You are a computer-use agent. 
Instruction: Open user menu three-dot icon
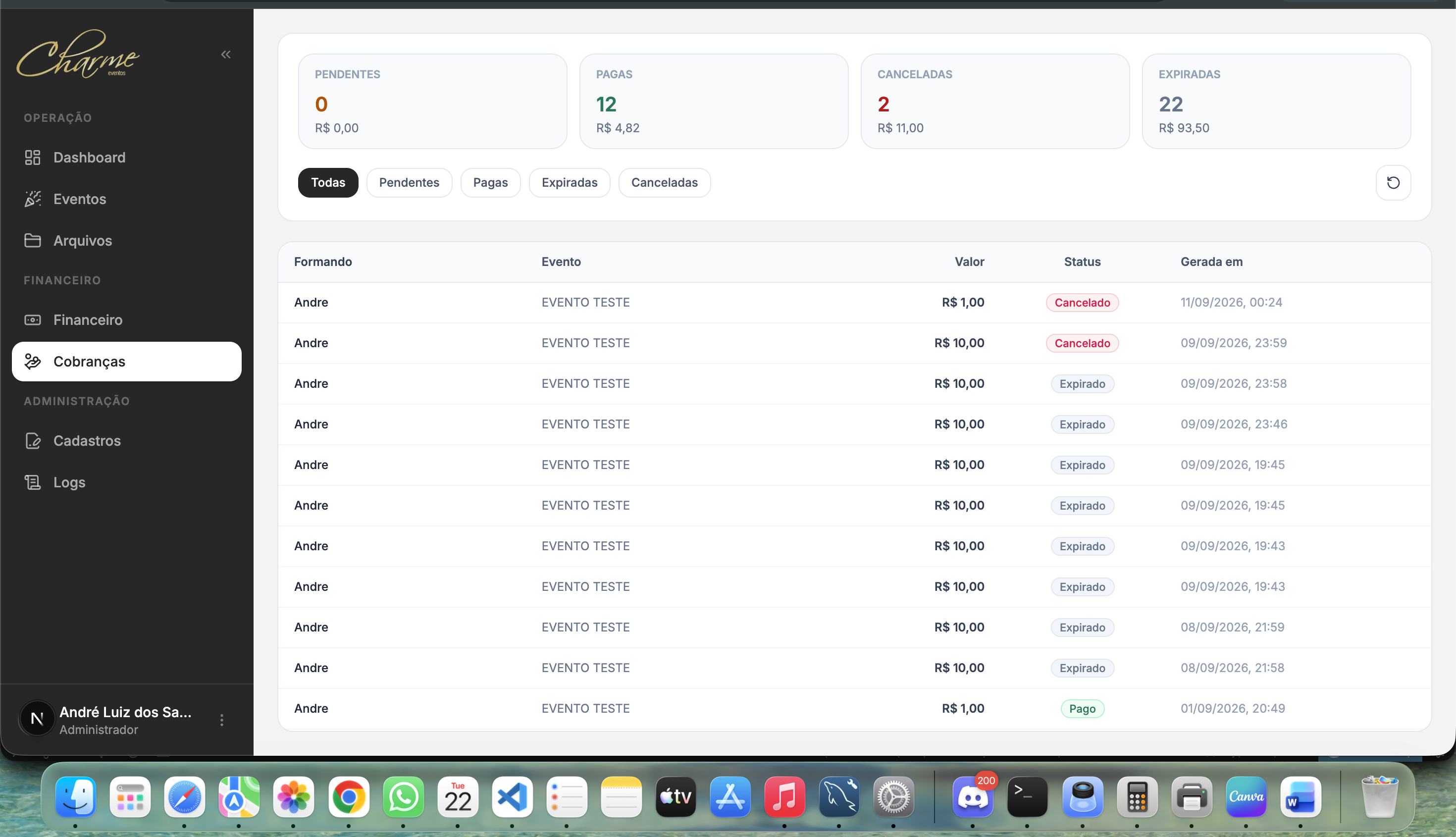click(222, 720)
